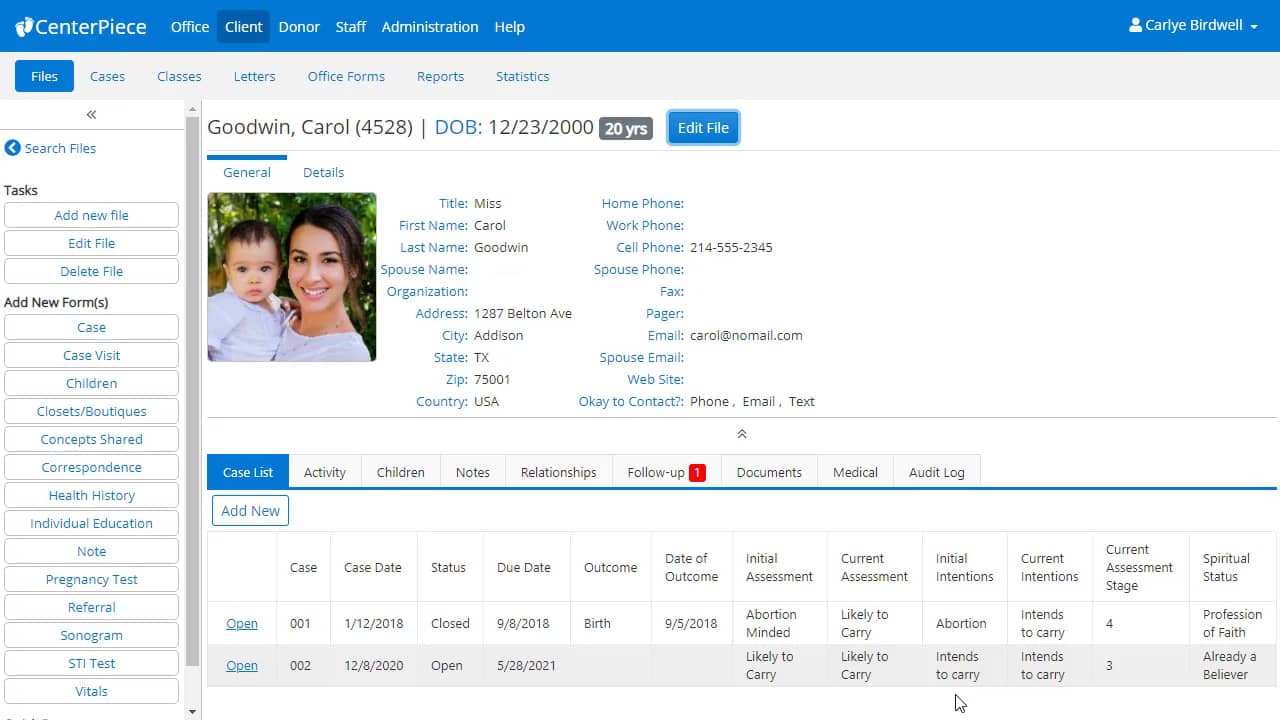Add a Vitals form

[x=91, y=691]
